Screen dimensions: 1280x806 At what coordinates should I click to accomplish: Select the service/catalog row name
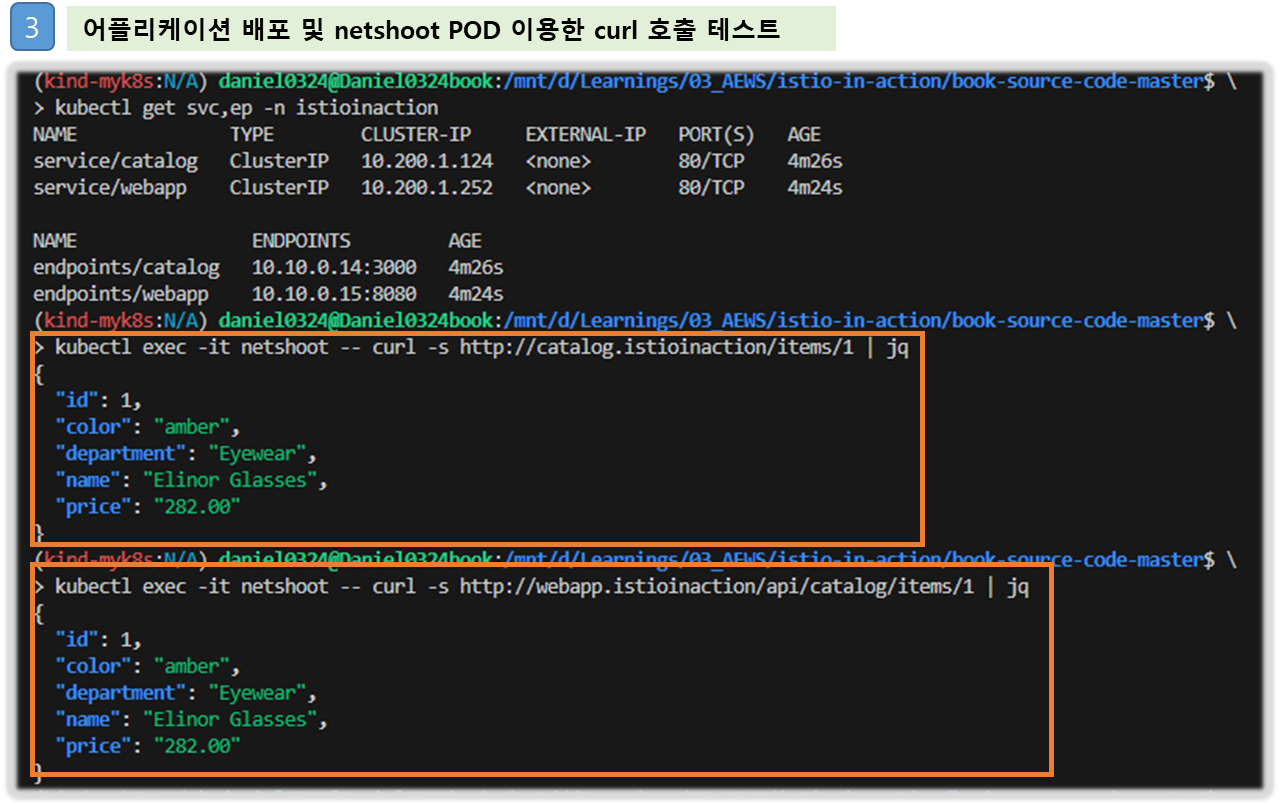[115, 161]
